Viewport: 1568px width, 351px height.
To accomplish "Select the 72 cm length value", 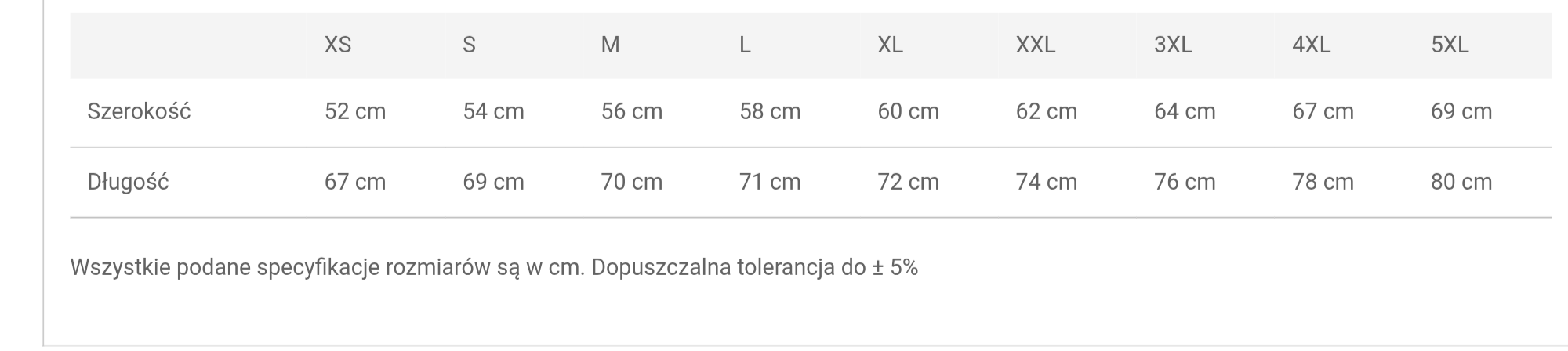I will [908, 182].
